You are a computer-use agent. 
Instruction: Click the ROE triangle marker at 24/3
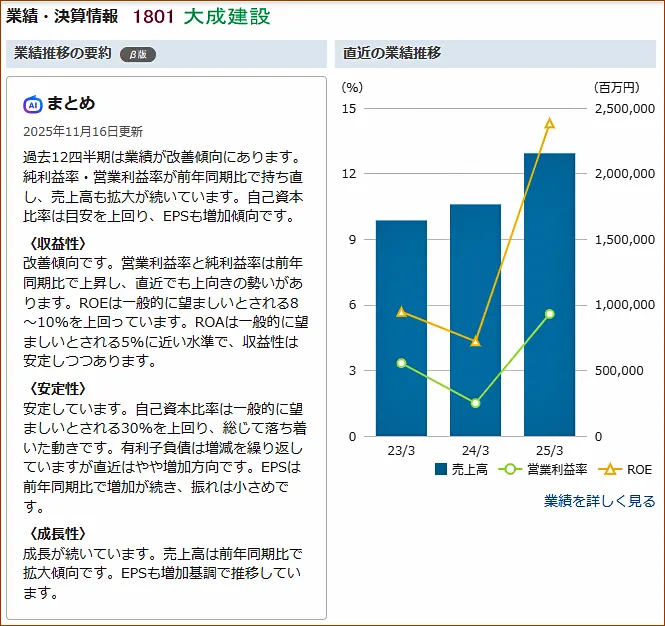475,342
